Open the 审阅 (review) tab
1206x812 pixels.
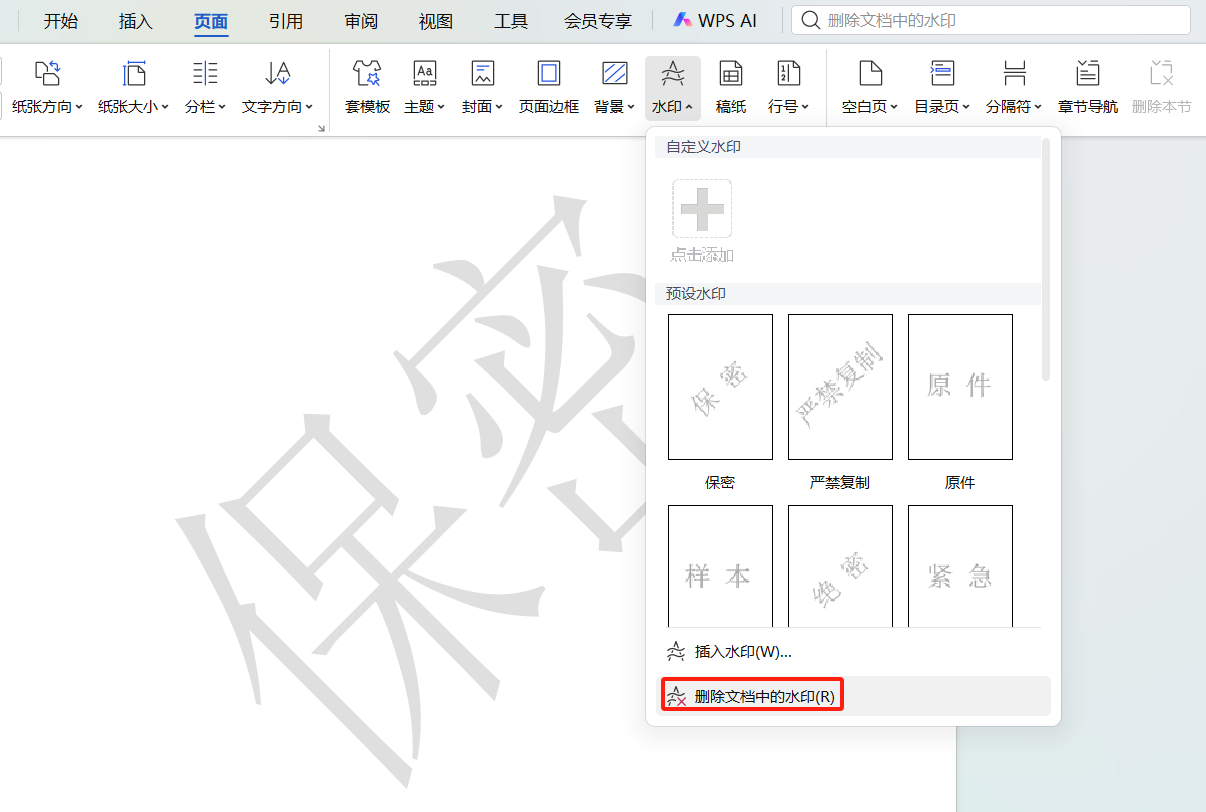[x=360, y=20]
